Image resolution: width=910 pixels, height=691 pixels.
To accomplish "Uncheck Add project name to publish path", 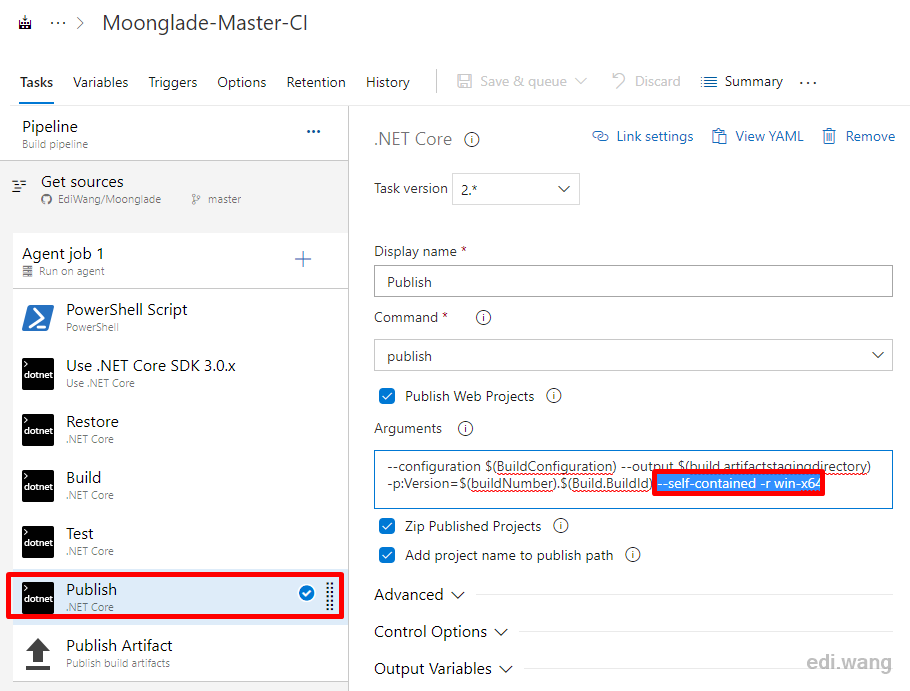I will [387, 555].
